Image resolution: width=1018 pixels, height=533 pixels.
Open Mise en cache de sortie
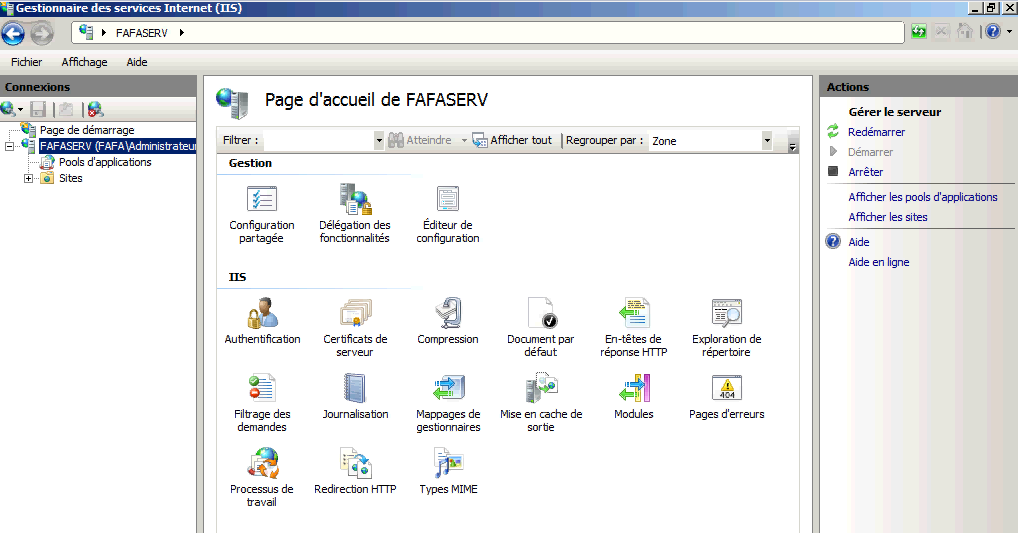tap(541, 403)
